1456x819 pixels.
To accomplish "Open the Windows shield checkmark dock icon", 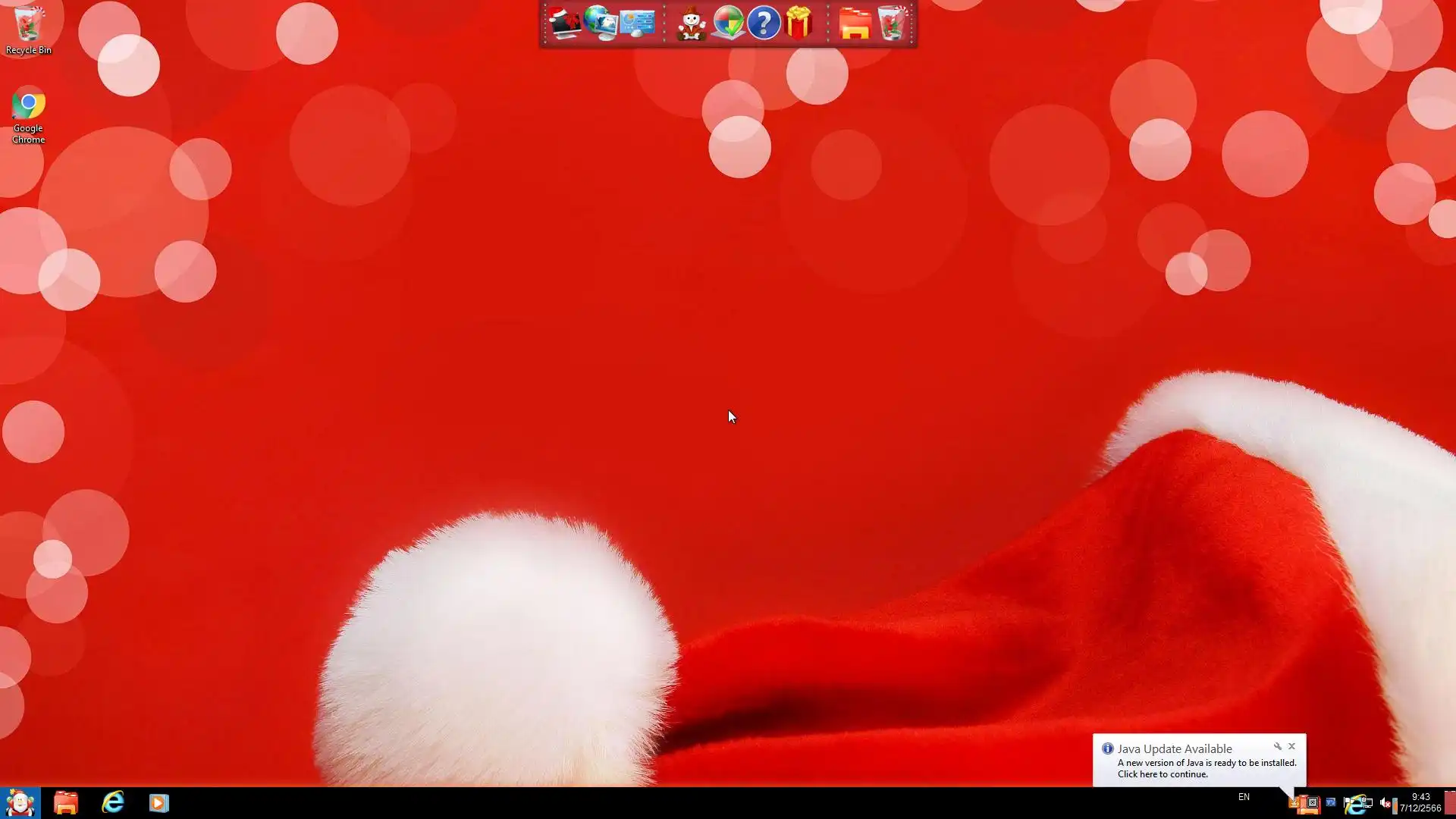I will (728, 24).
